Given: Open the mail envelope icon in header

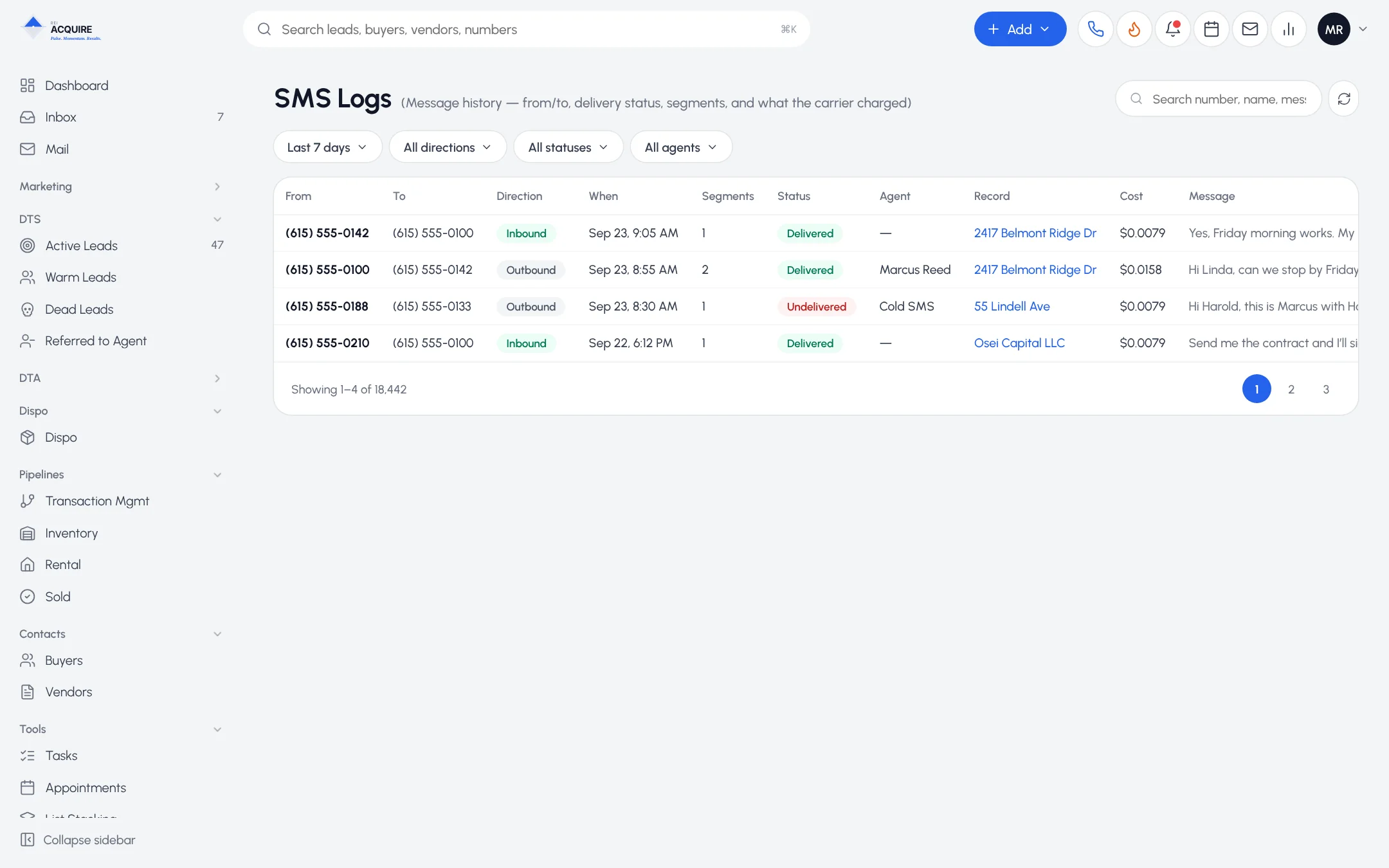Looking at the screenshot, I should (1249, 29).
